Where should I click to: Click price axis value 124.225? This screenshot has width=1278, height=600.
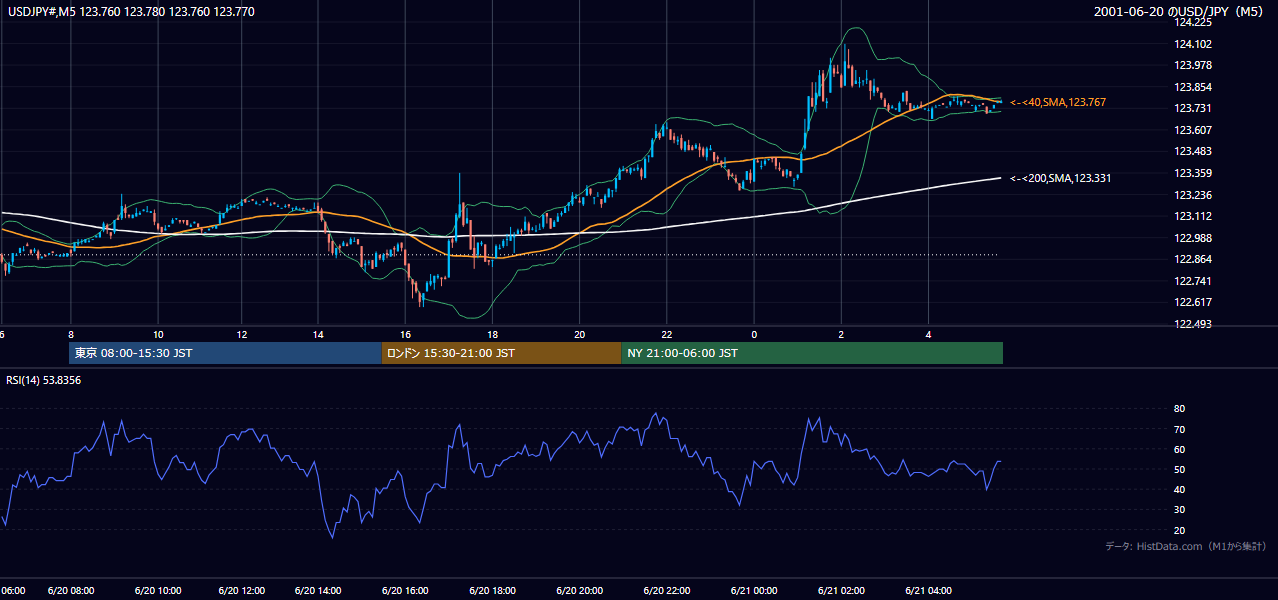click(1193, 22)
